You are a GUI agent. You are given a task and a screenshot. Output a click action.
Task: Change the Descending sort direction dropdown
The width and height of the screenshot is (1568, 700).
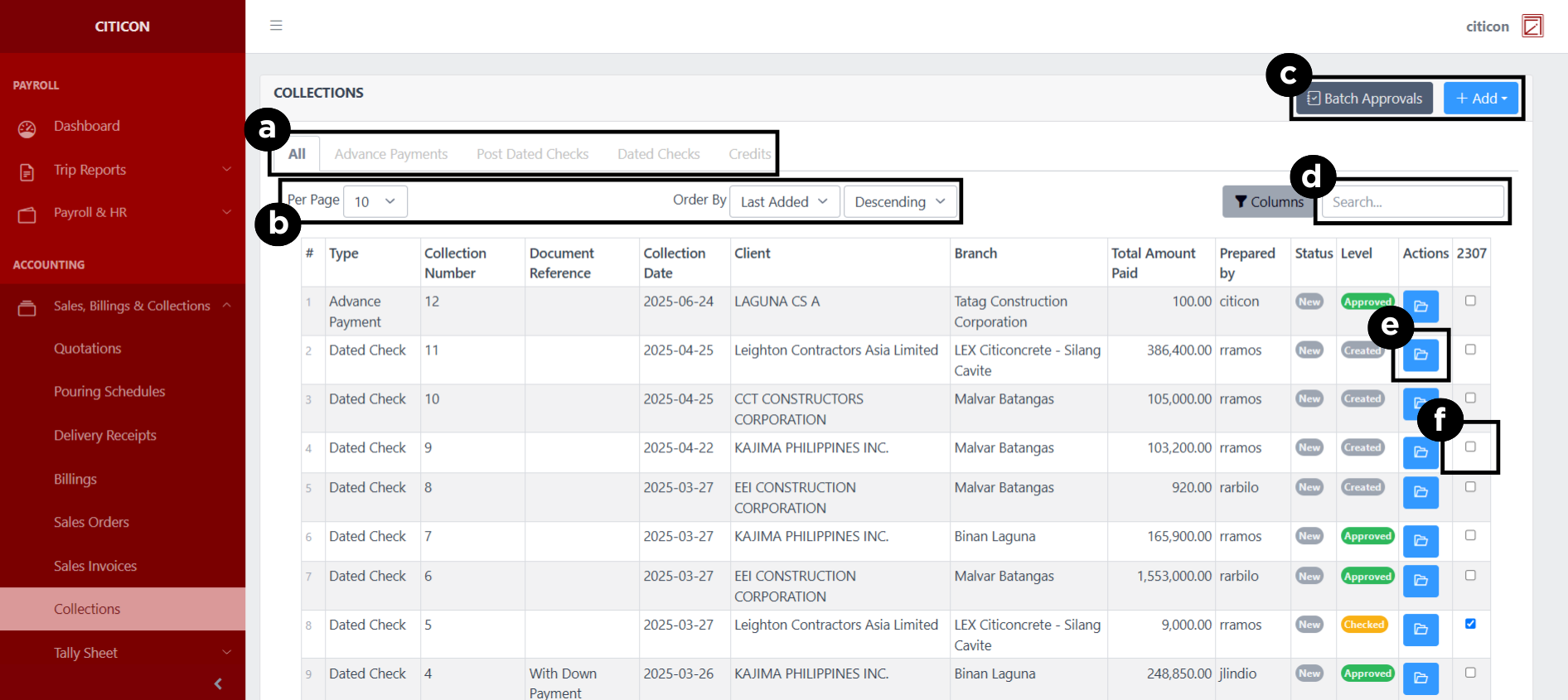[x=899, y=201]
